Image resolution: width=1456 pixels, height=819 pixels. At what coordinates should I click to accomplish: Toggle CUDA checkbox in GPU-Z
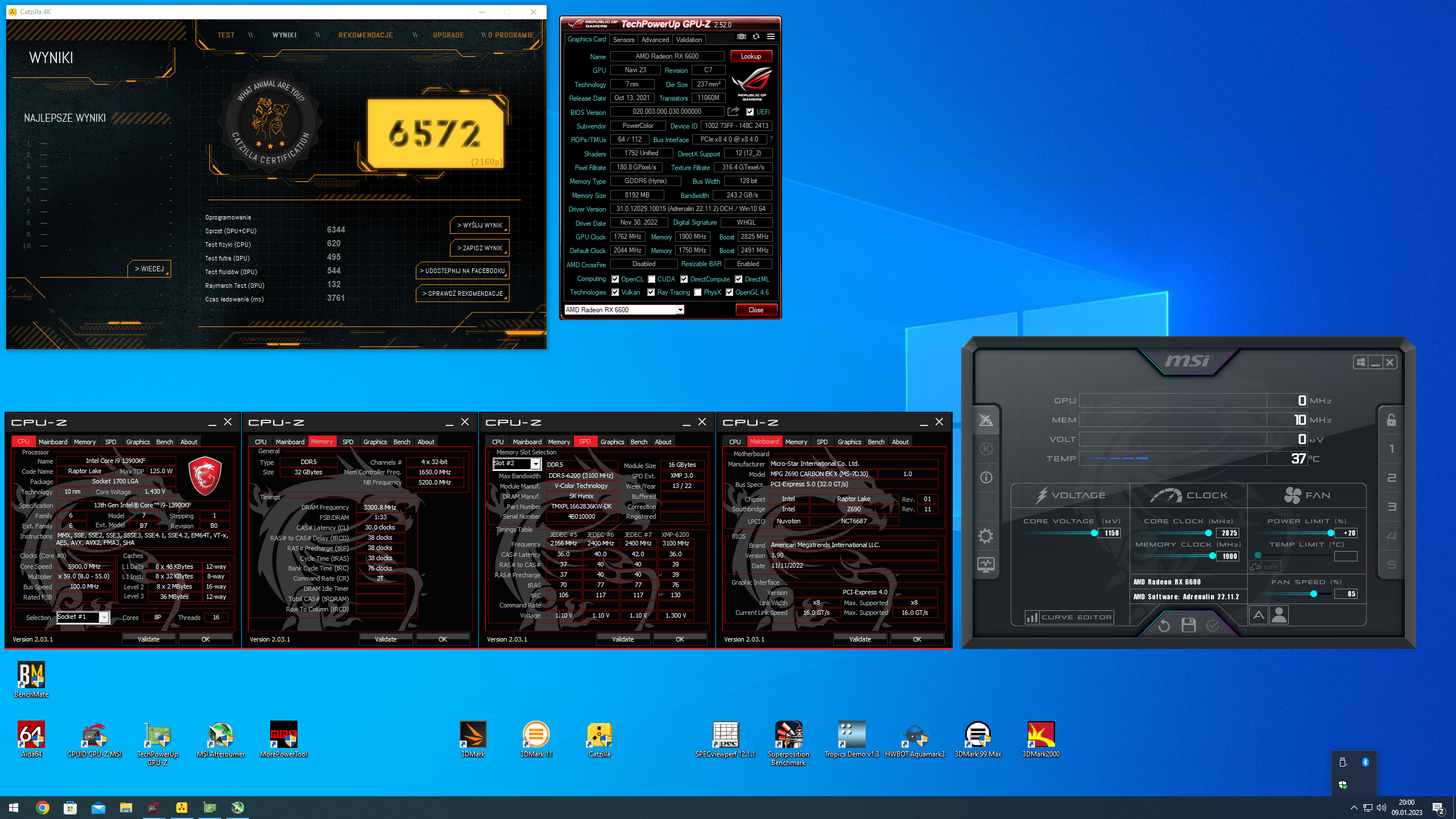pyautogui.click(x=651, y=279)
